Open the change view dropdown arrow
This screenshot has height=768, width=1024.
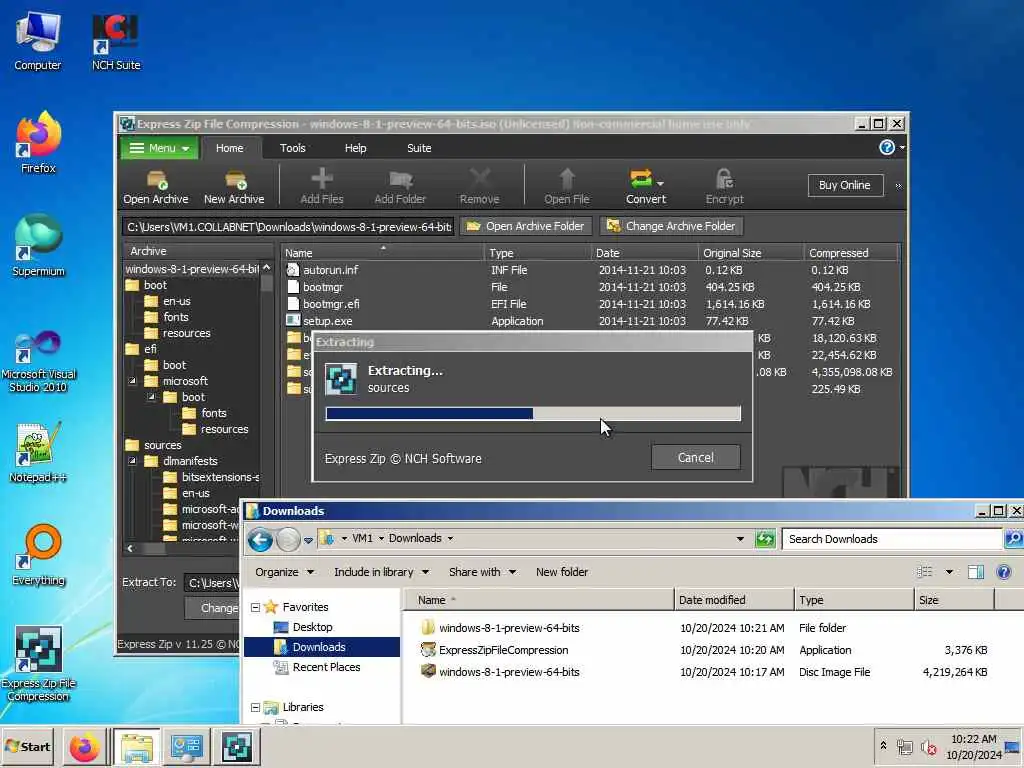pos(949,572)
